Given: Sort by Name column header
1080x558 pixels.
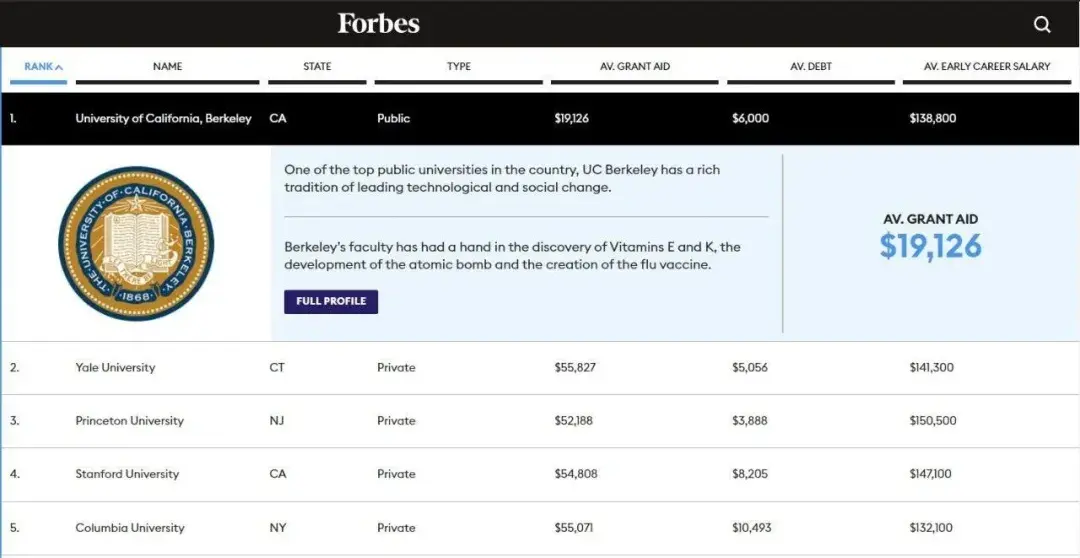Looking at the screenshot, I should (x=167, y=66).
